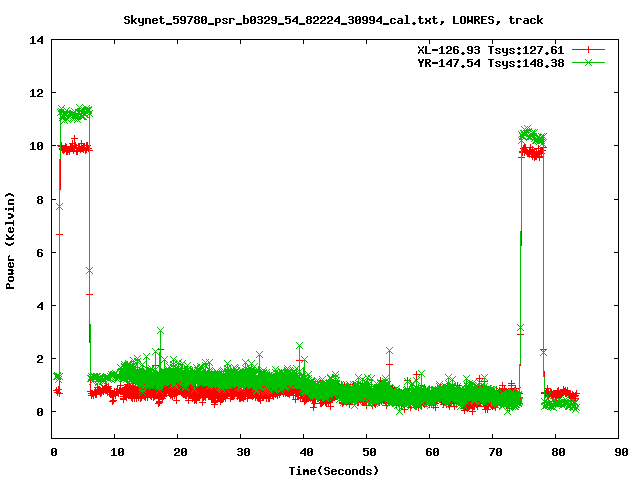
Task: Click x-axis tick label 70
Action: point(495,452)
